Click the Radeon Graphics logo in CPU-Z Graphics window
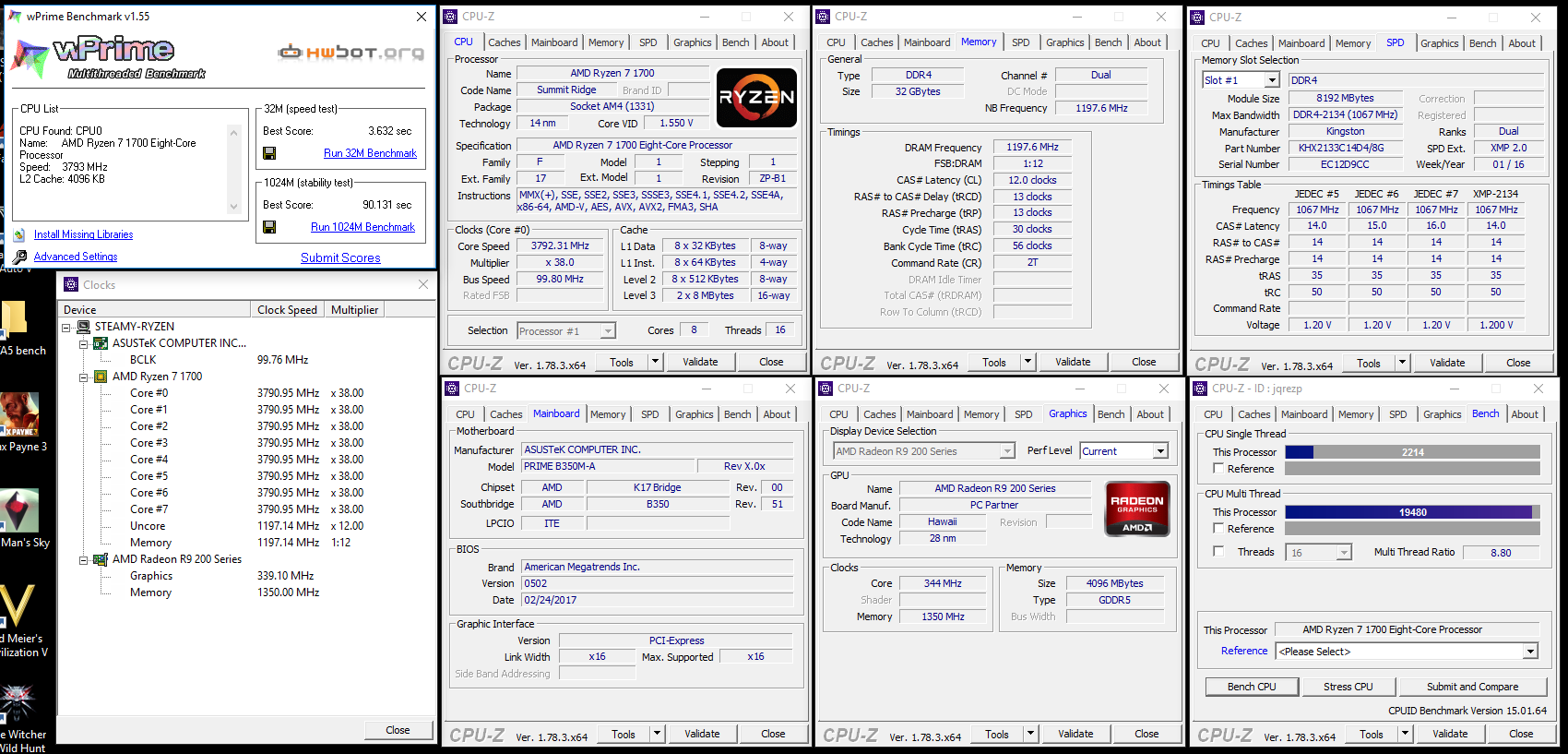Image resolution: width=1568 pixels, height=754 pixels. point(1137,509)
